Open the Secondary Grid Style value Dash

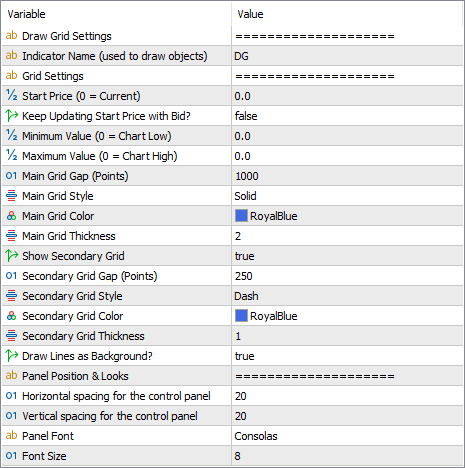tap(246, 296)
